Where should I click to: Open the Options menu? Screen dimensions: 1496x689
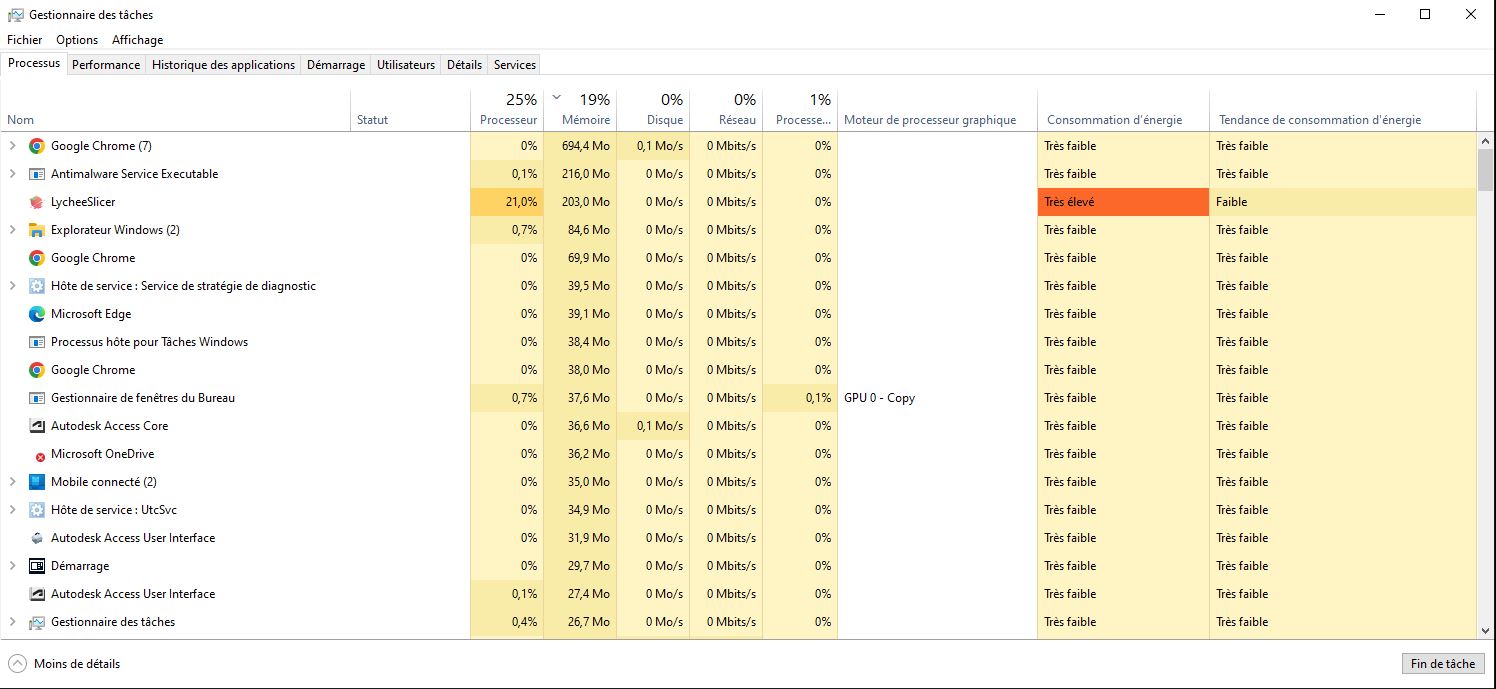coord(77,40)
